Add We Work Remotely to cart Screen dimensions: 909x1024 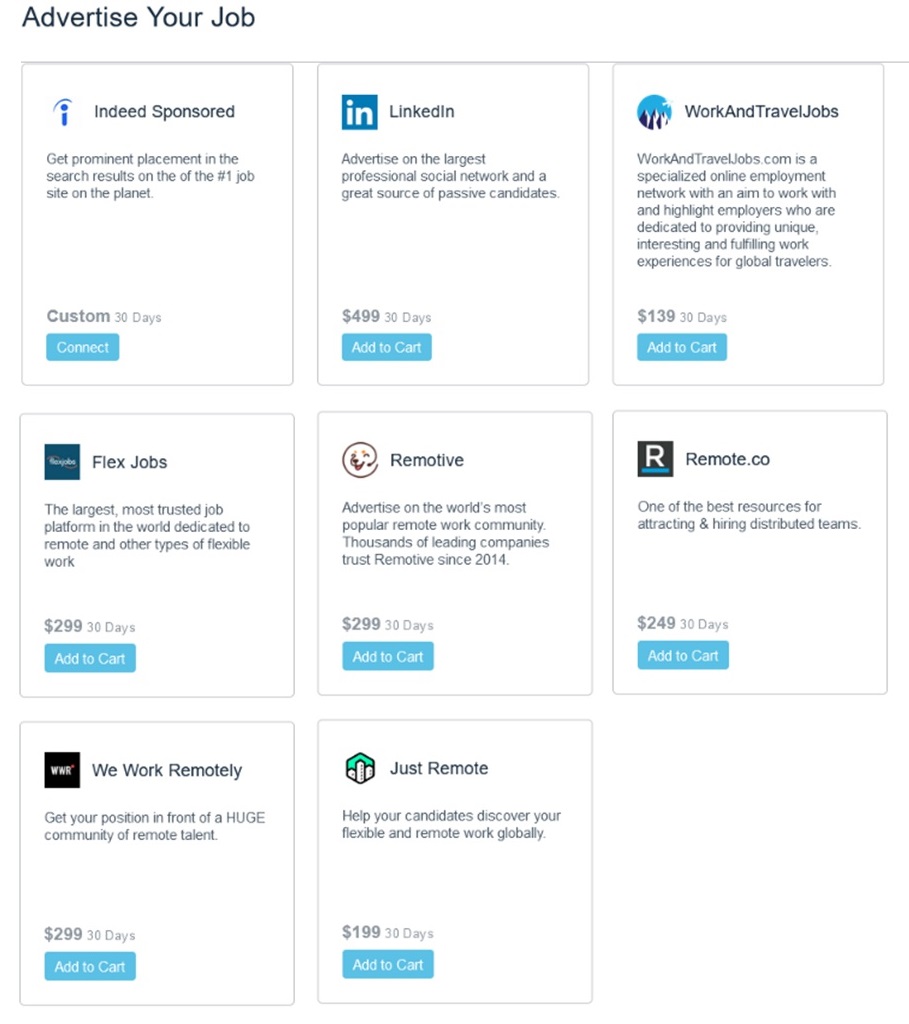[x=90, y=966]
